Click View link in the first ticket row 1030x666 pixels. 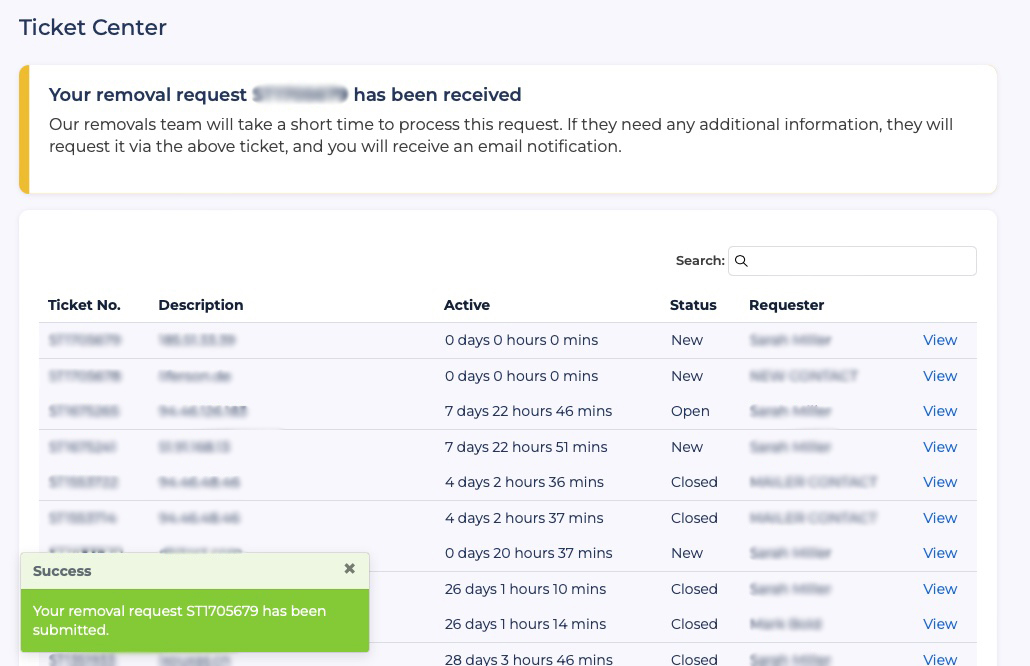939,340
